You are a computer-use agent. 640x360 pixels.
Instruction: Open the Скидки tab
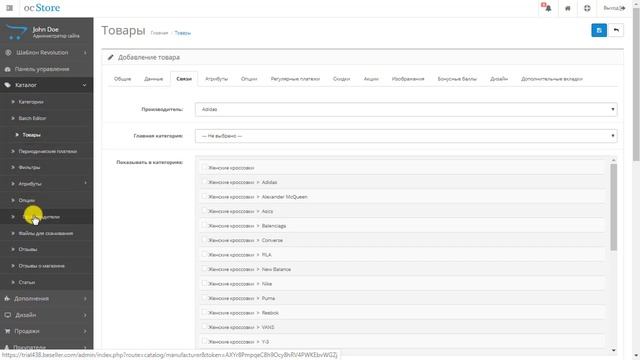point(342,79)
